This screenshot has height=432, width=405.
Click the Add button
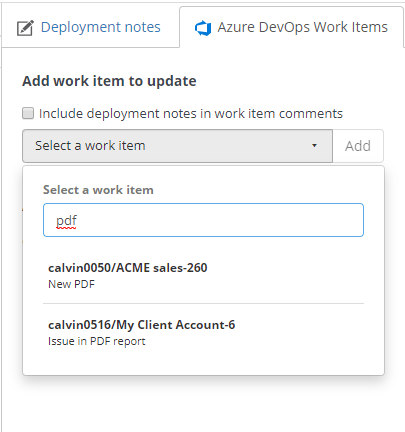(358, 146)
